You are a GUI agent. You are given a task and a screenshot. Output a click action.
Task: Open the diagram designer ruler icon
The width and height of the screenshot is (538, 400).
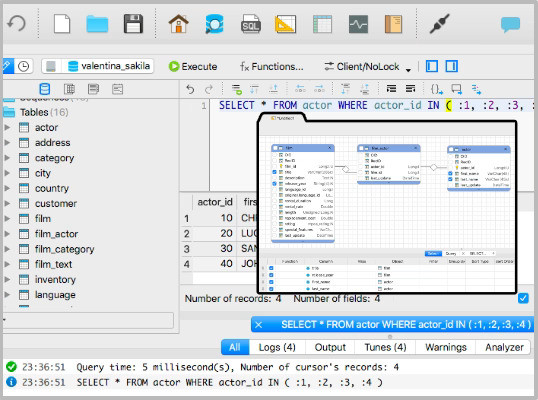coord(285,24)
